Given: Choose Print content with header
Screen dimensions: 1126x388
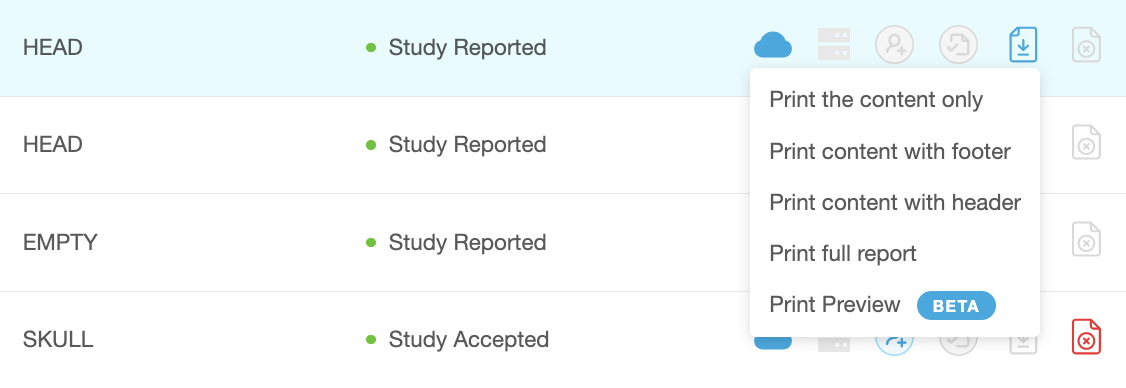Looking at the screenshot, I should [x=895, y=203].
